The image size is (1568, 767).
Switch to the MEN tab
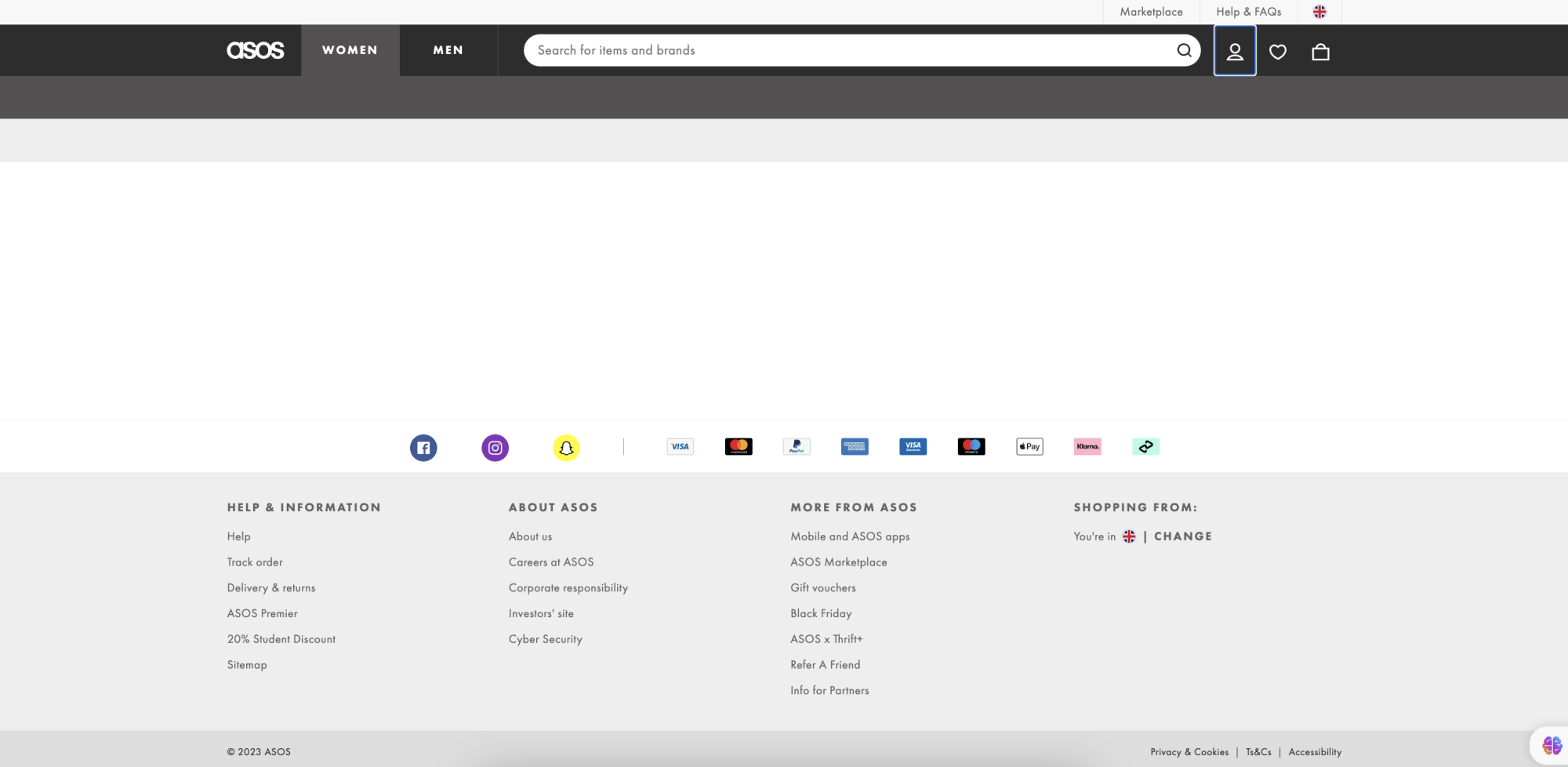(448, 49)
